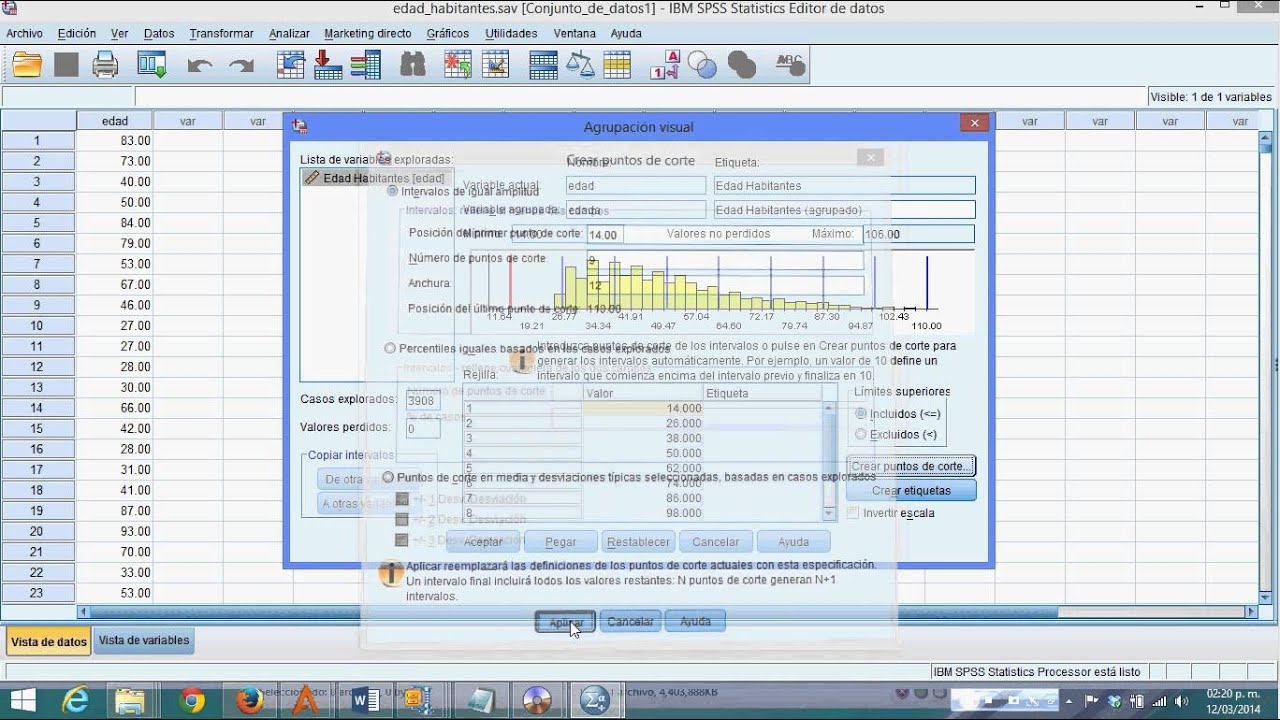Select row 20 cell with value 93.00
Viewport: 1280px width, 720px height.
pyautogui.click(x=115, y=531)
